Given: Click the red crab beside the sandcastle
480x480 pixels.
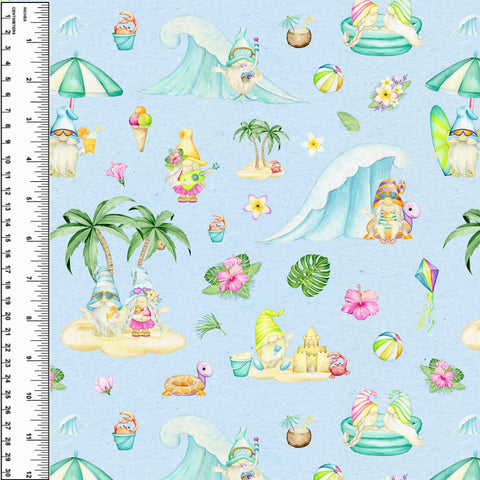Looking at the screenshot, I should (339, 364).
